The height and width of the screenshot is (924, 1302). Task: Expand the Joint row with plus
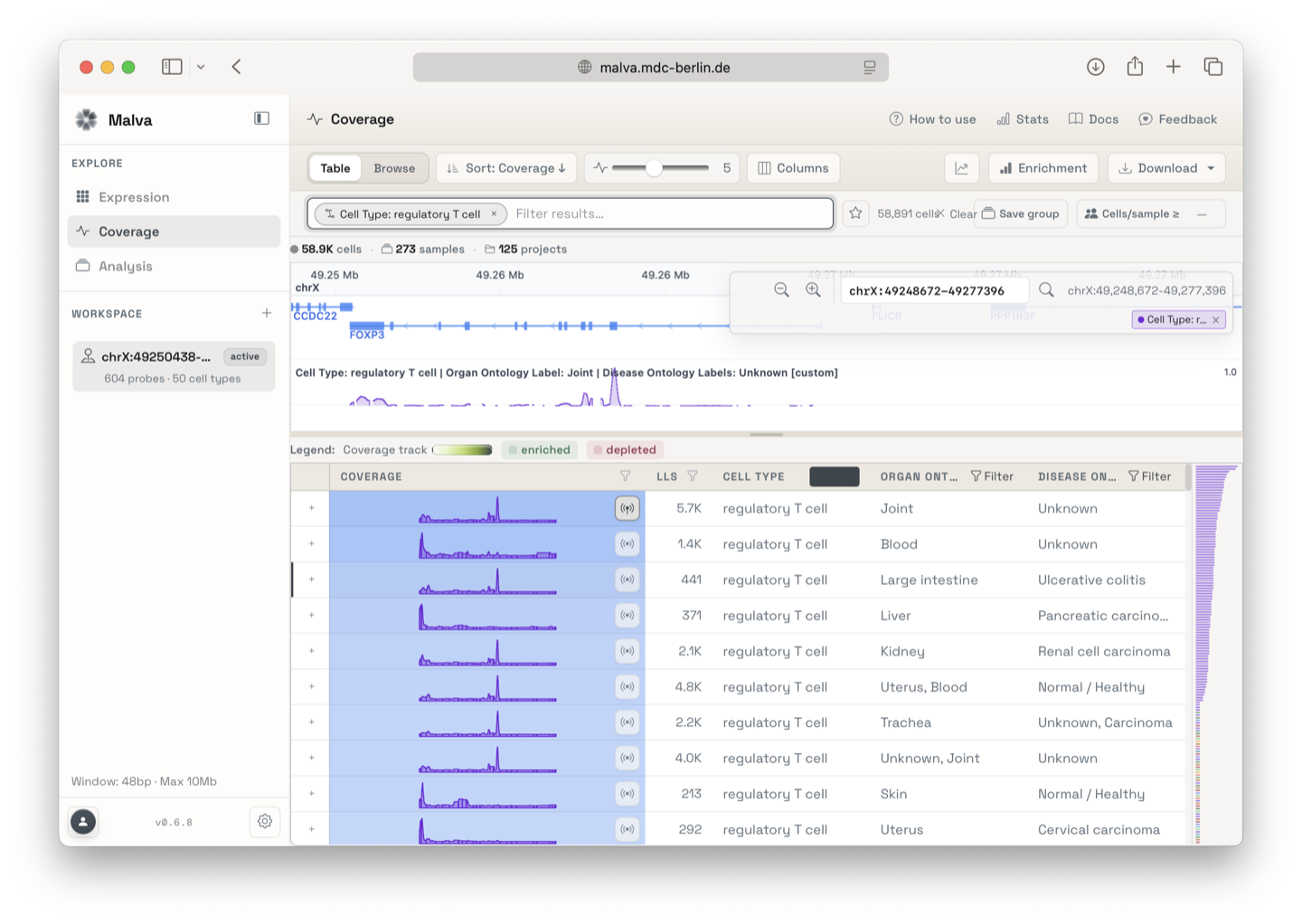coord(311,508)
